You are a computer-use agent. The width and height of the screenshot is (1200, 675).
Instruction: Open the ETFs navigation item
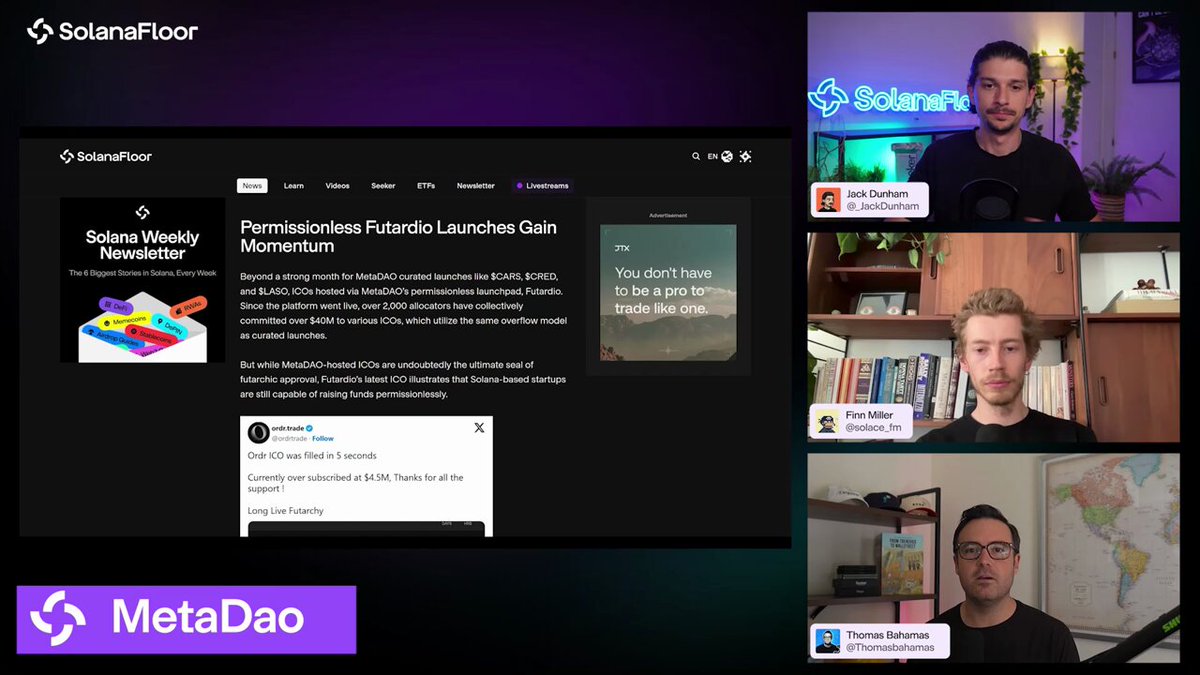tap(426, 186)
